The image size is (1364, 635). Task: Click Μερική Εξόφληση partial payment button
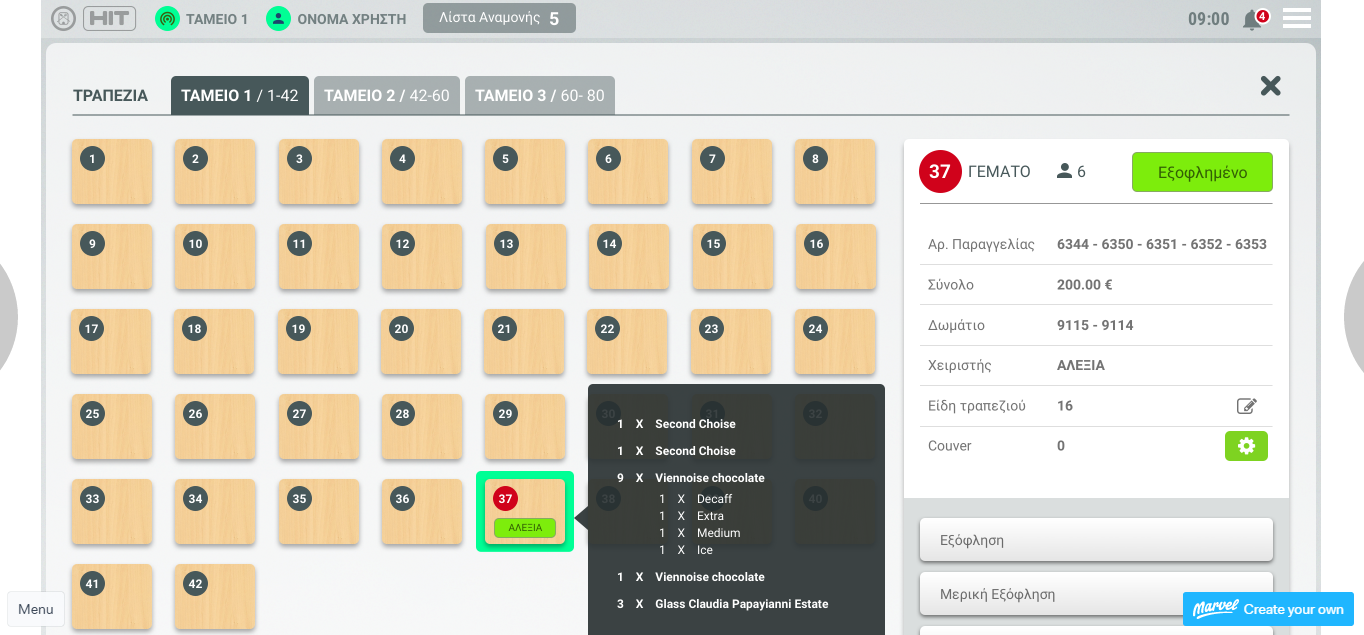point(1096,594)
